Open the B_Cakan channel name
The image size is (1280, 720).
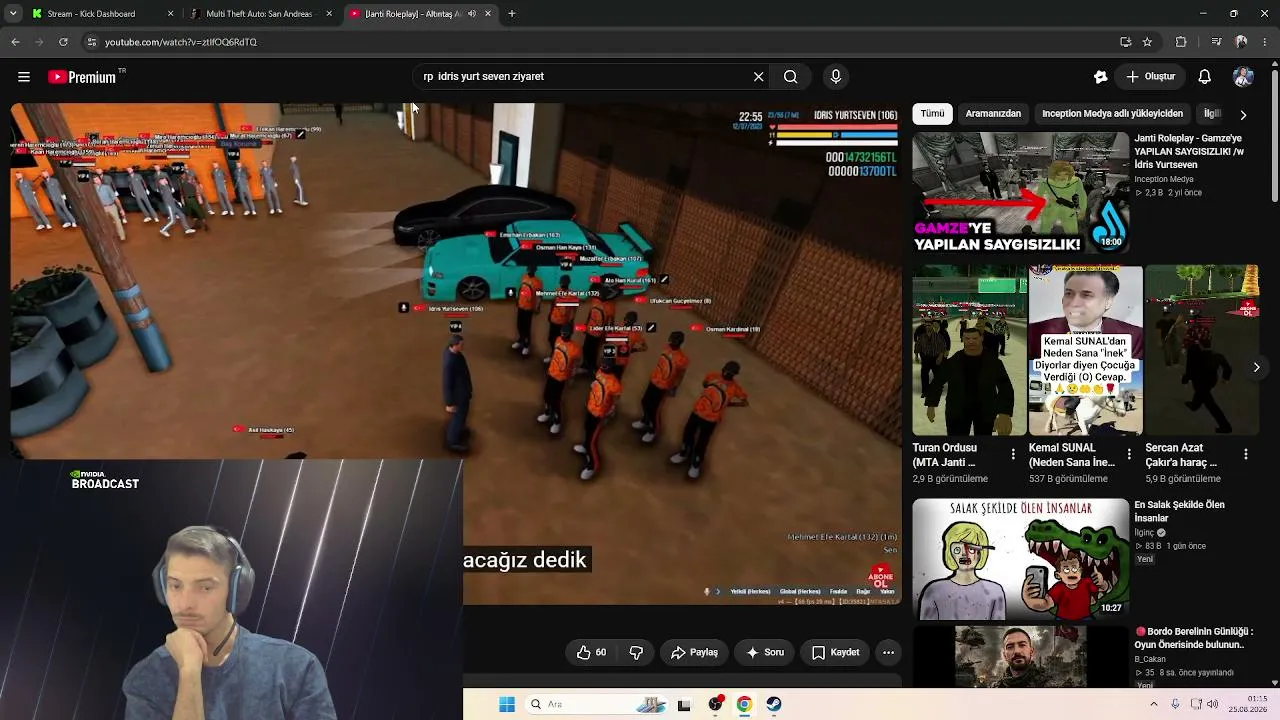(1151, 660)
